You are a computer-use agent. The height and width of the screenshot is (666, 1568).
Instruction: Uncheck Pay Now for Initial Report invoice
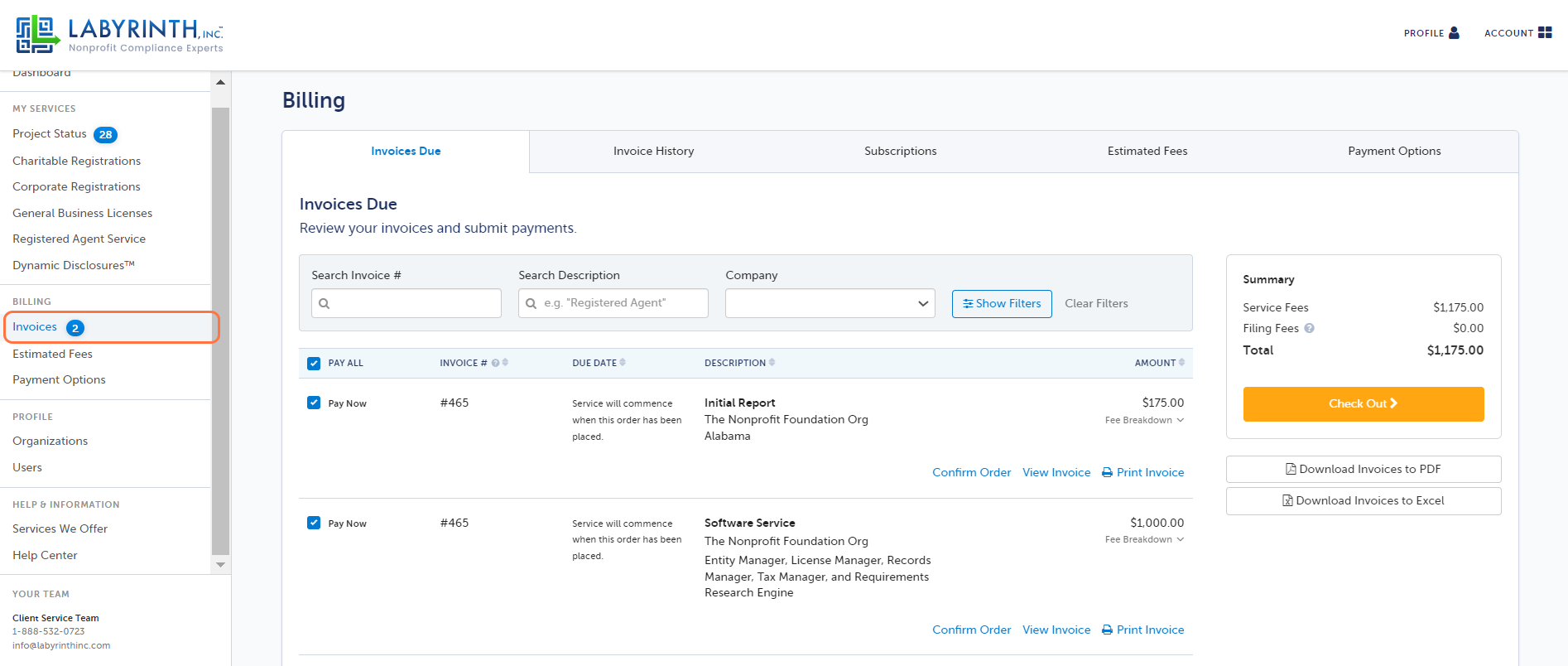[314, 403]
